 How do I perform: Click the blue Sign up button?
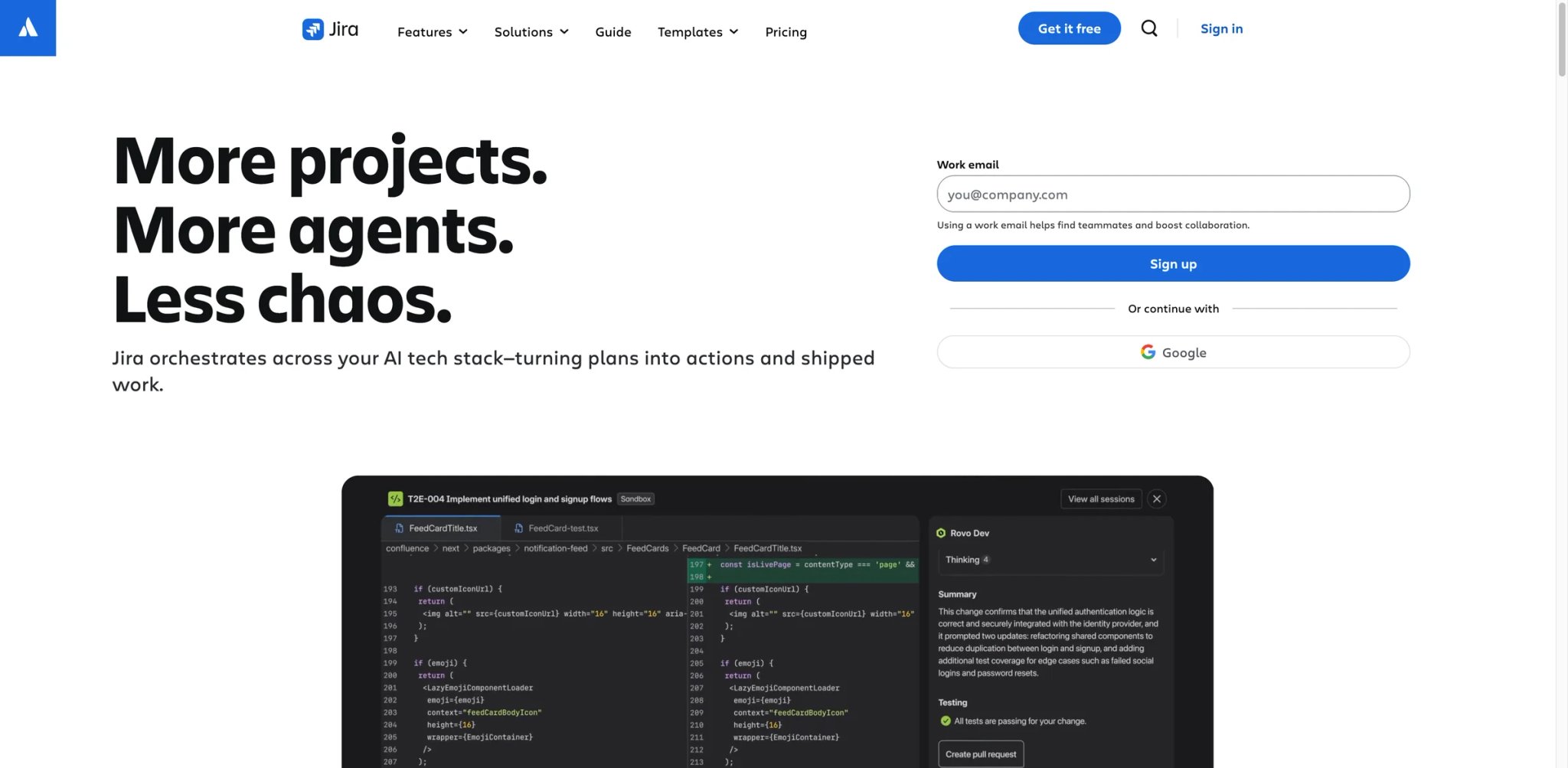1173,263
